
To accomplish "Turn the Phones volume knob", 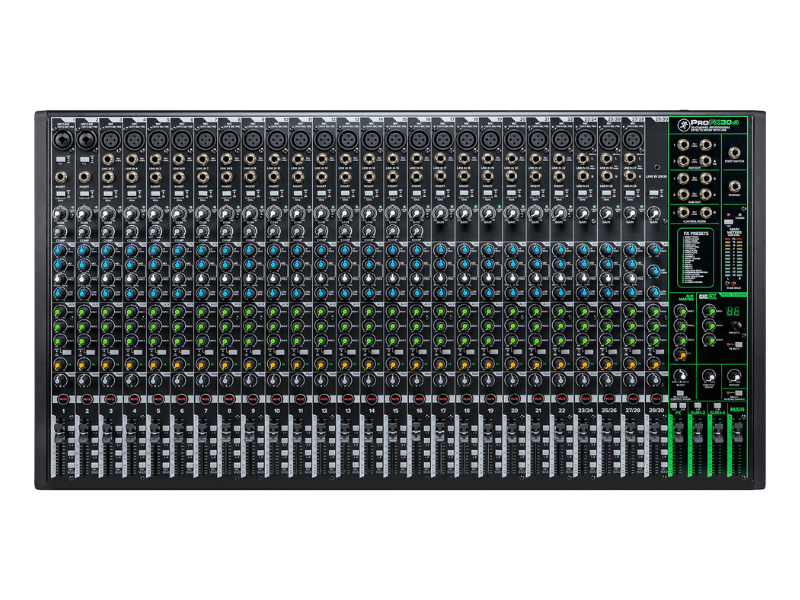I will point(734,376).
